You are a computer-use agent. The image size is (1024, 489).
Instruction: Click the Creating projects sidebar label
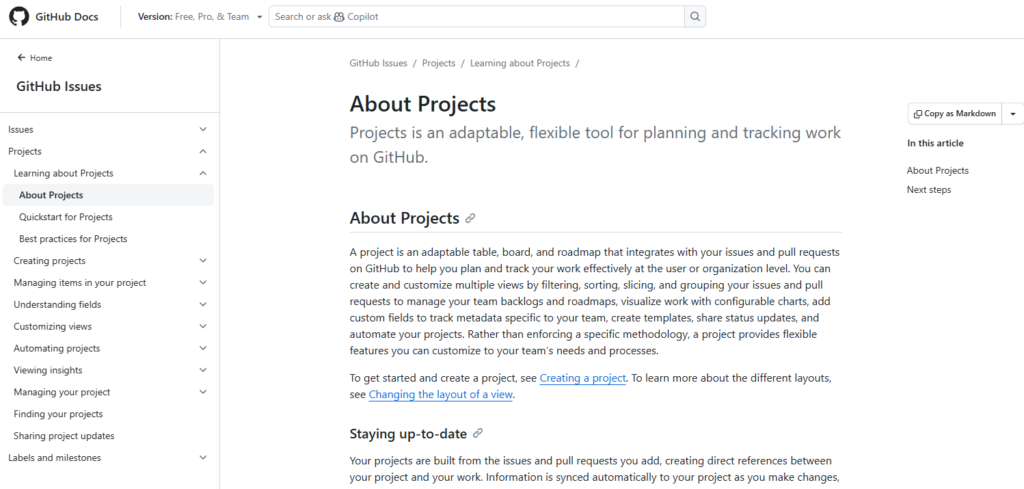(50, 260)
